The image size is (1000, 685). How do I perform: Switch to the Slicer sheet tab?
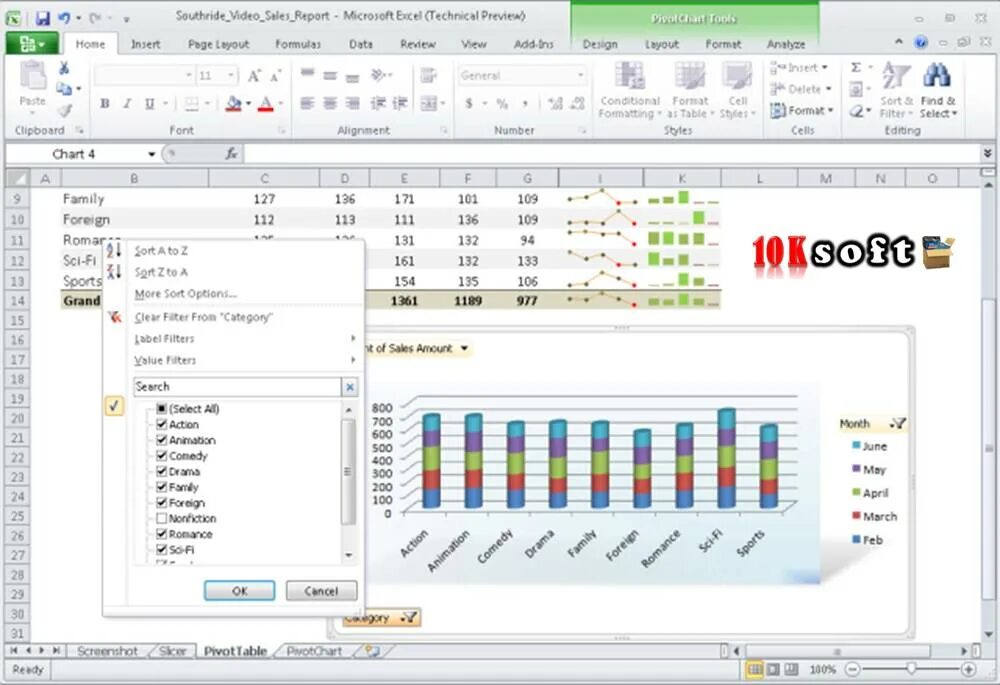[172, 651]
